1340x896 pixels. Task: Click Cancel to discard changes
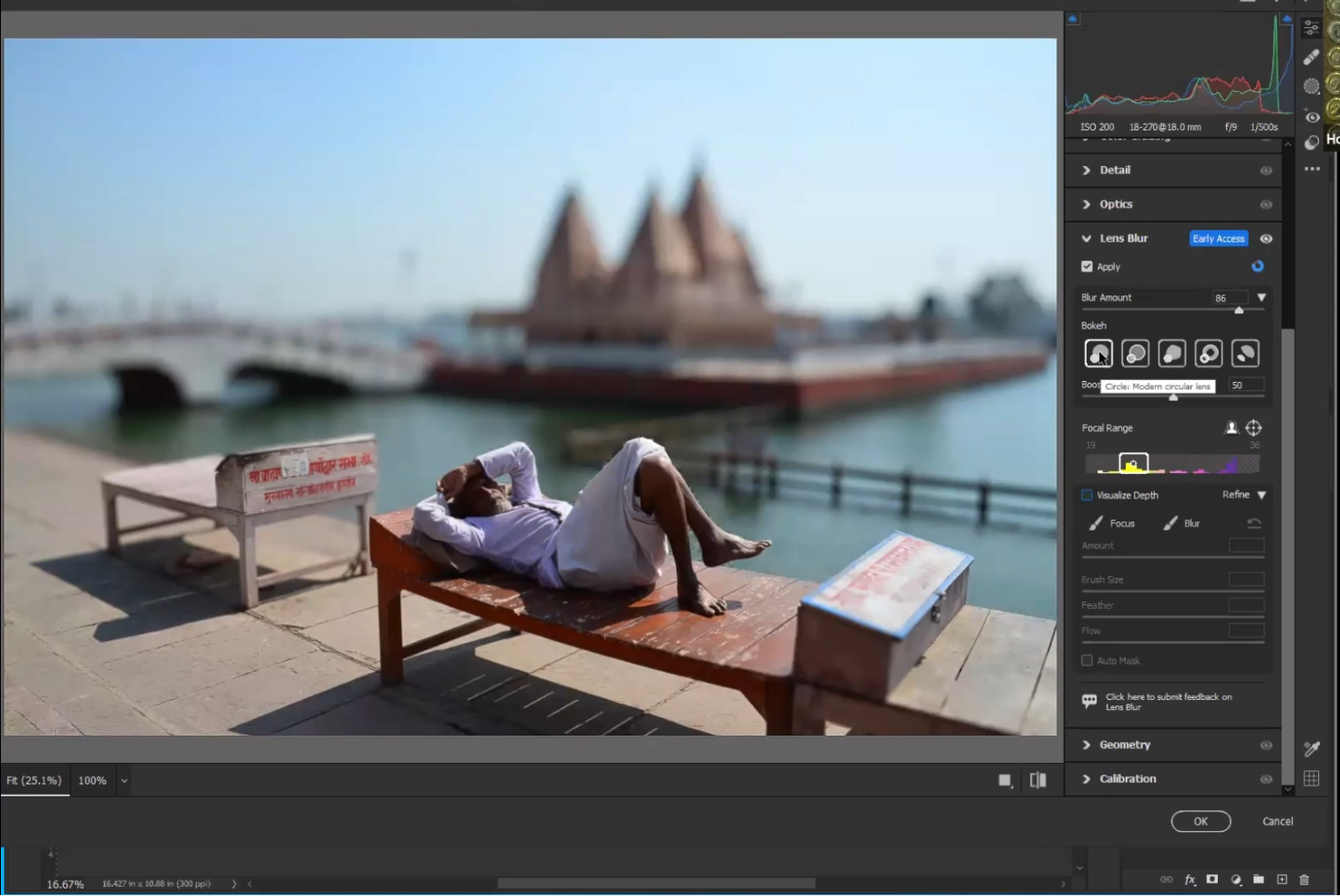coord(1277,821)
